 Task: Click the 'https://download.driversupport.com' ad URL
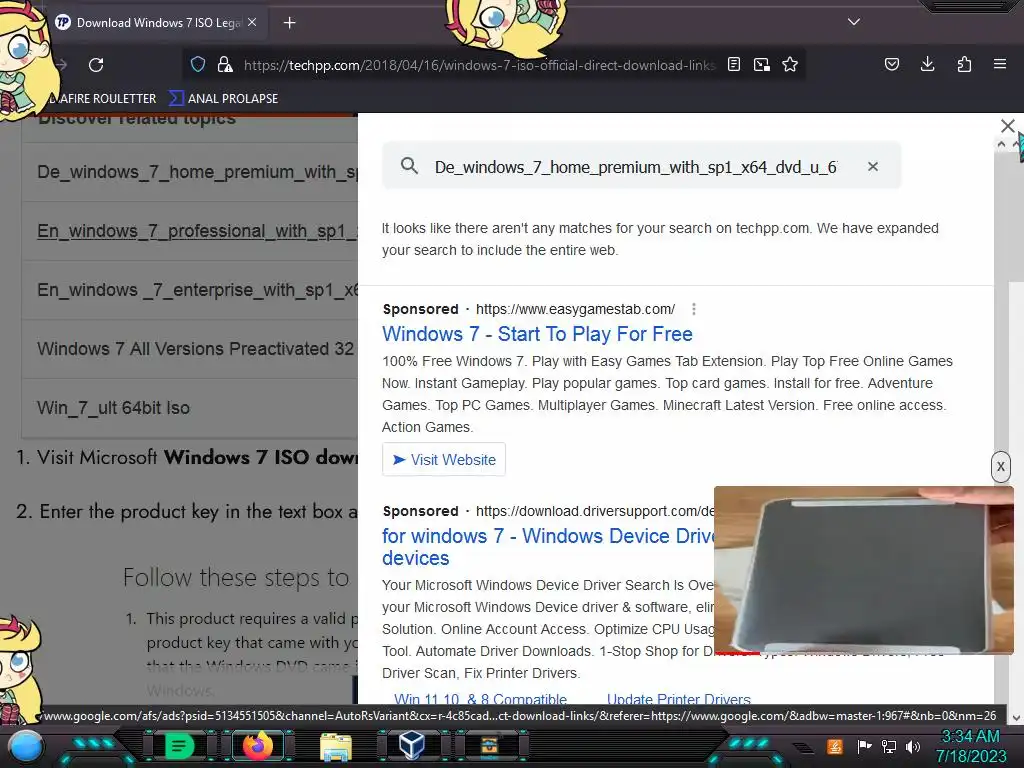[x=595, y=511]
